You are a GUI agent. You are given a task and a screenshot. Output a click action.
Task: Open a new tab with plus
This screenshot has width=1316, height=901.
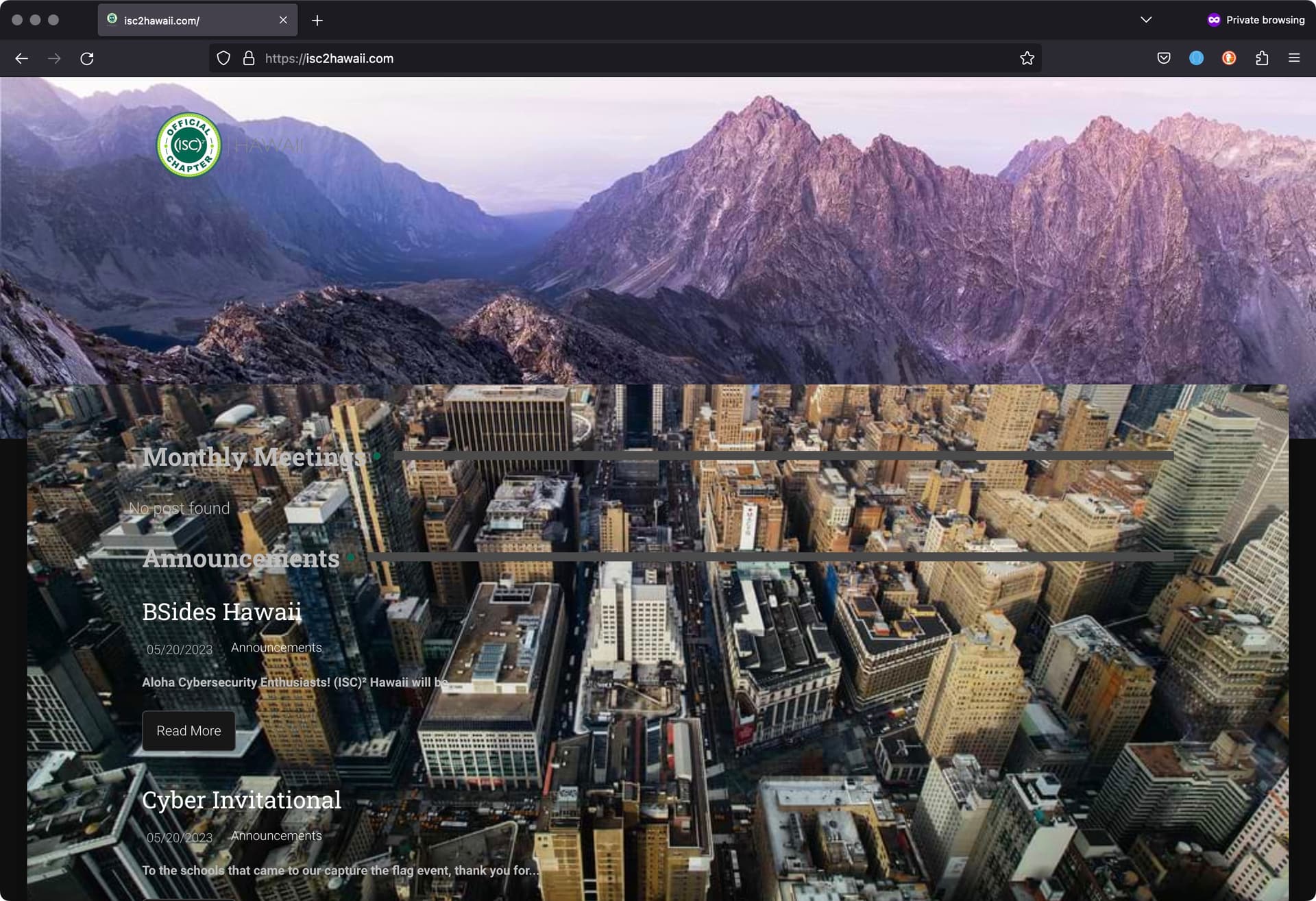pyautogui.click(x=317, y=21)
